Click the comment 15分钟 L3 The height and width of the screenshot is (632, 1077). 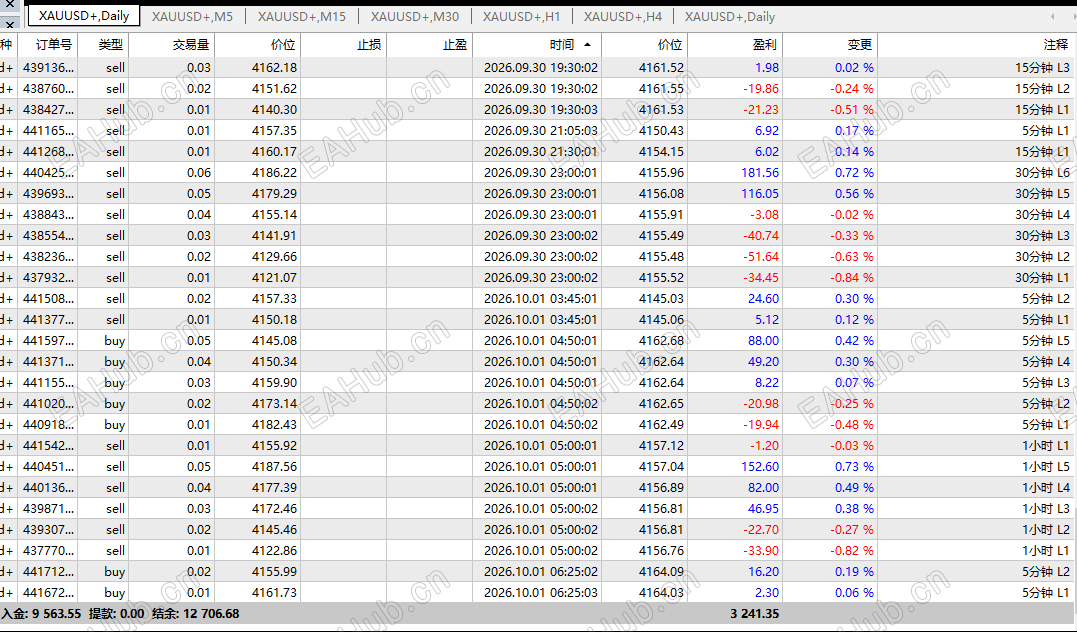pyautogui.click(x=1042, y=68)
